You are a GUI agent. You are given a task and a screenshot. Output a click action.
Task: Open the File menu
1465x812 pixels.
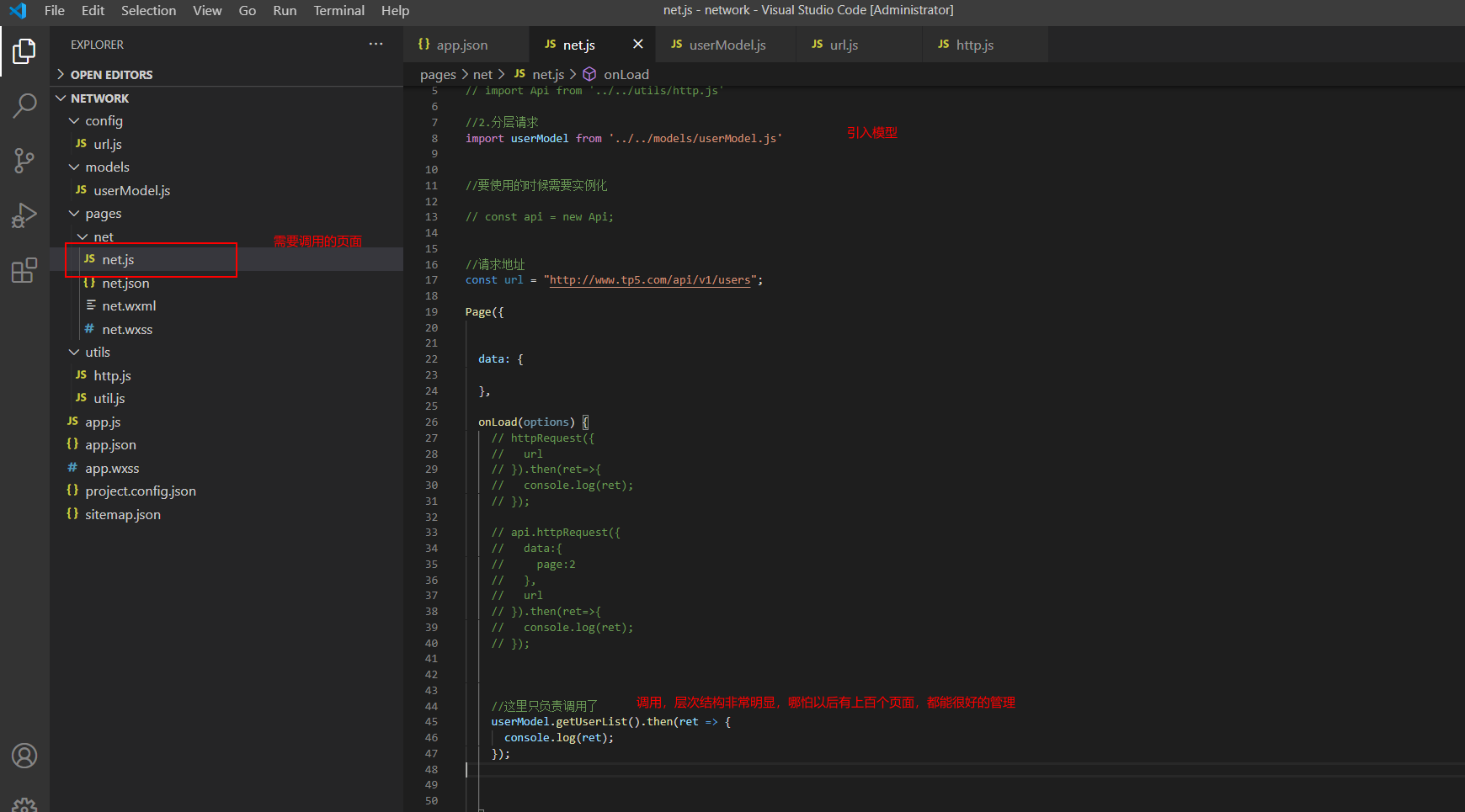(55, 10)
